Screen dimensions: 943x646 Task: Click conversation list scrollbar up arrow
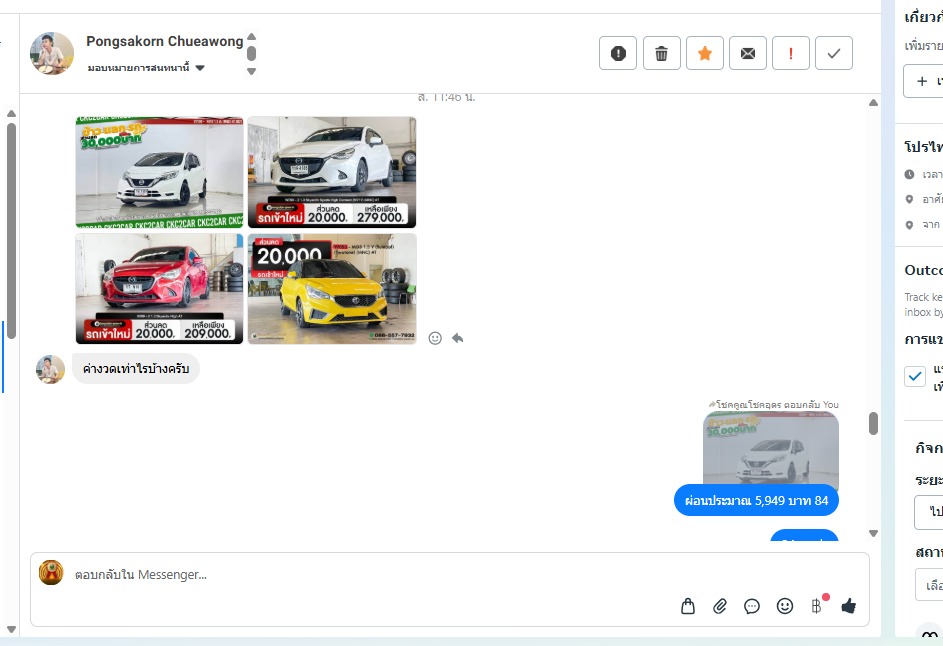click(x=11, y=114)
